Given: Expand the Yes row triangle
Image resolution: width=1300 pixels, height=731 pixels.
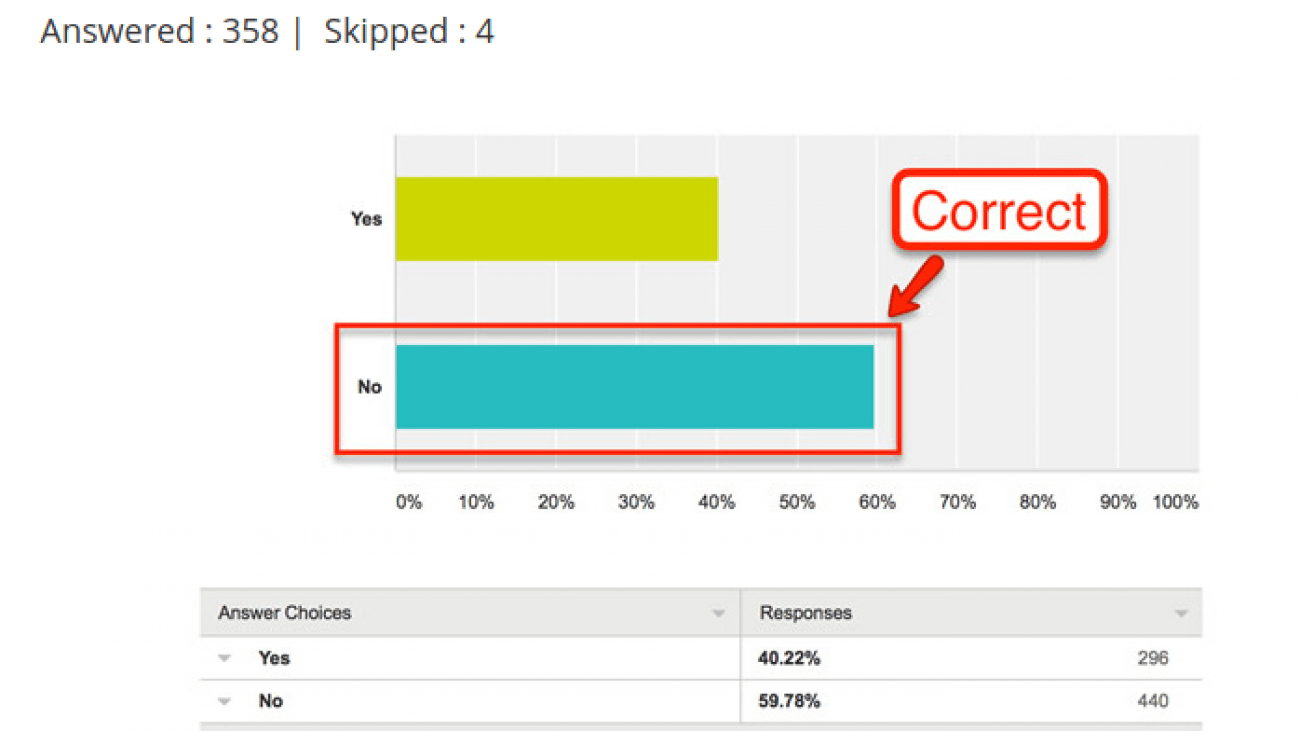Looking at the screenshot, I should click(225, 658).
